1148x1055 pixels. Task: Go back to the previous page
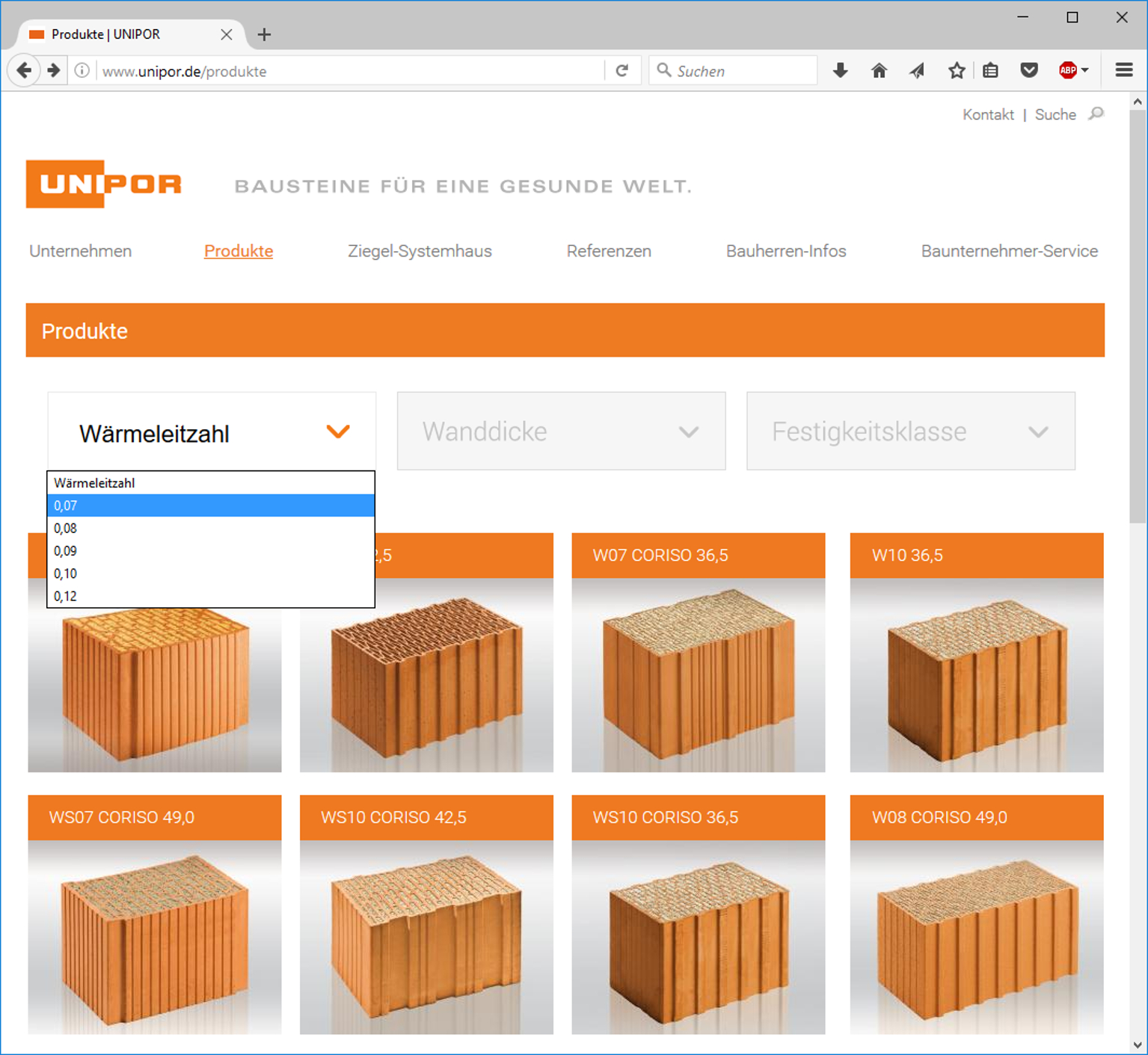tap(24, 71)
